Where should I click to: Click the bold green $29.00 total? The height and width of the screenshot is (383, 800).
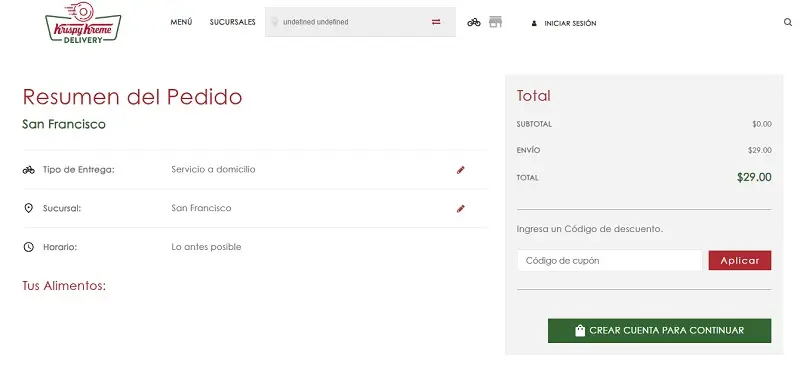[x=754, y=177]
